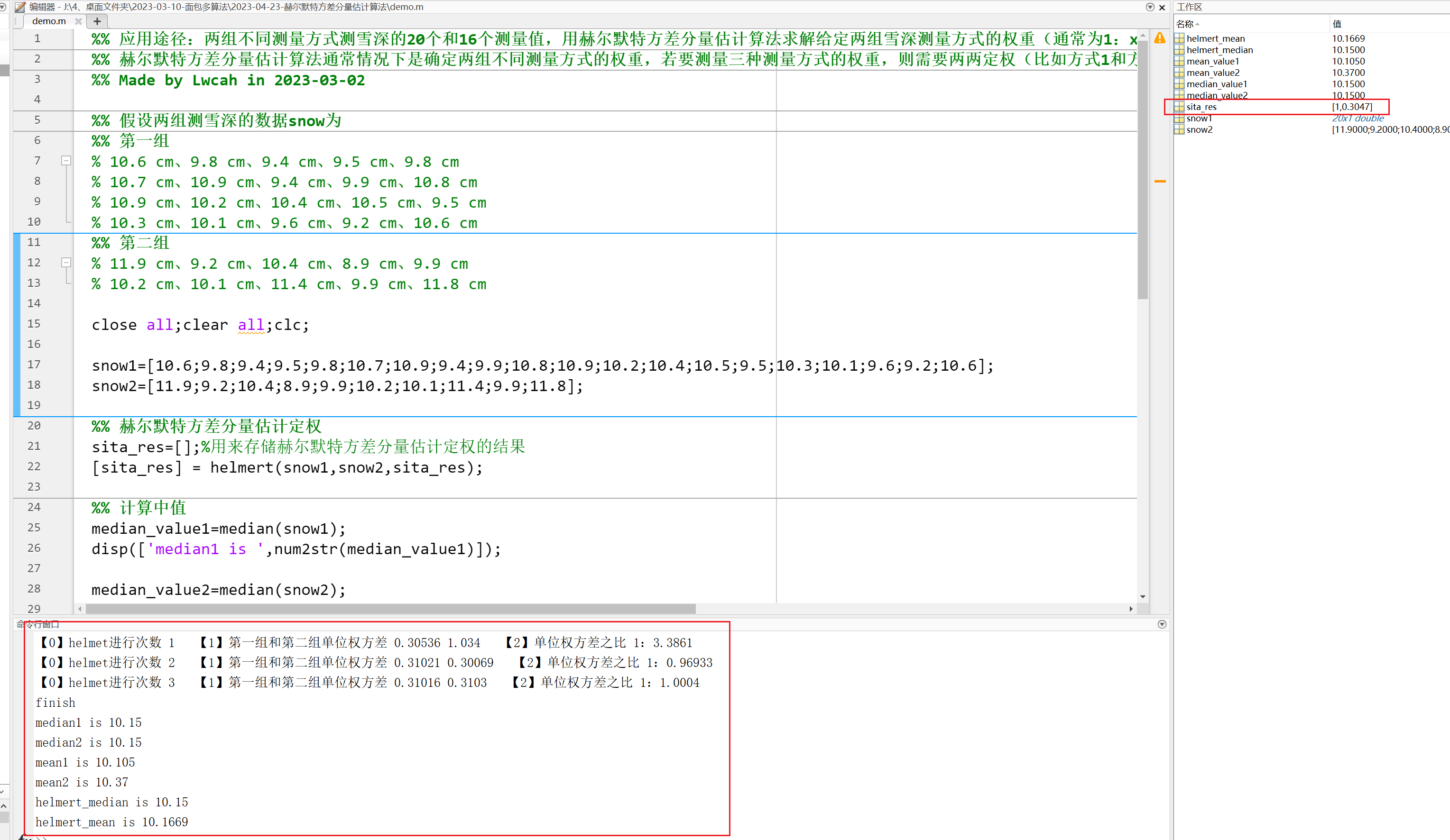Viewport: 1450px width, 840px height.
Task: Toggle the minus fold marker in the message bar
Action: 1160,181
